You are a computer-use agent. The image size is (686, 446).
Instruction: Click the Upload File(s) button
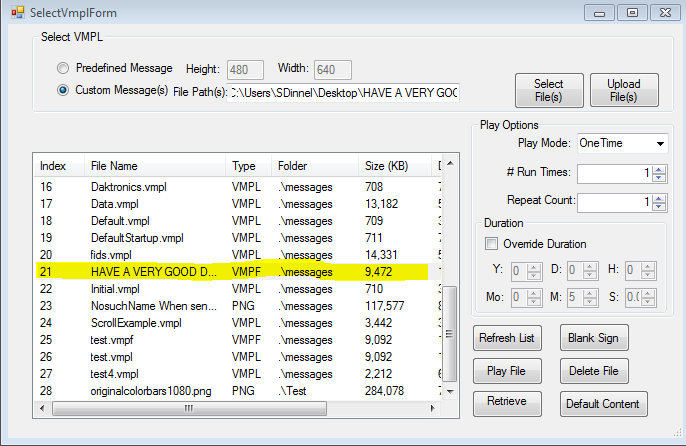pyautogui.click(x=624, y=91)
